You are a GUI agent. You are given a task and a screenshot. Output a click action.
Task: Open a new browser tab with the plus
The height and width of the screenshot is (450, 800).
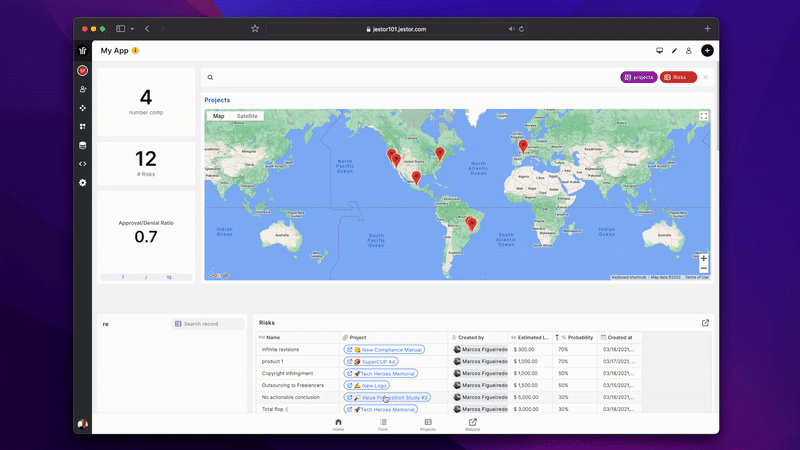pyautogui.click(x=707, y=29)
